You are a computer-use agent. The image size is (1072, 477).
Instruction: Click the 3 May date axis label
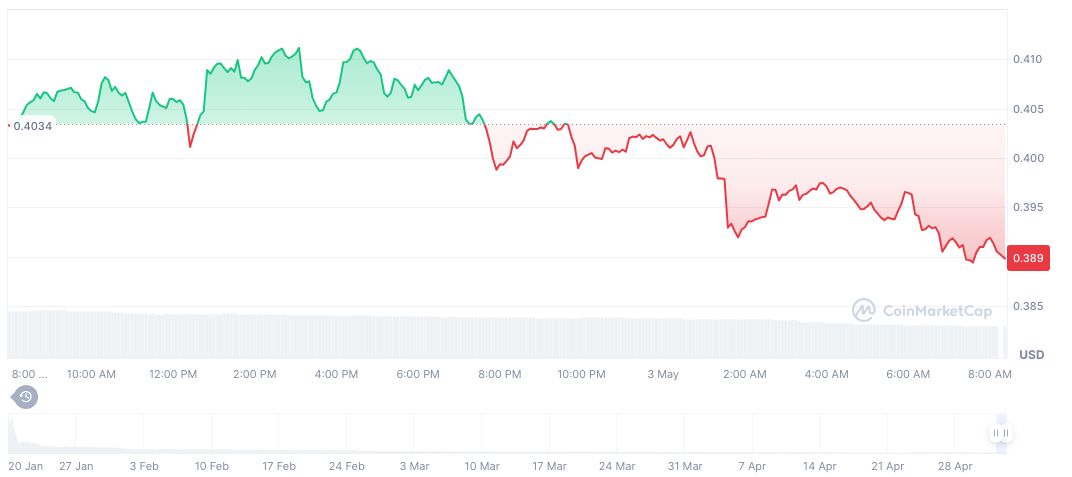663,374
